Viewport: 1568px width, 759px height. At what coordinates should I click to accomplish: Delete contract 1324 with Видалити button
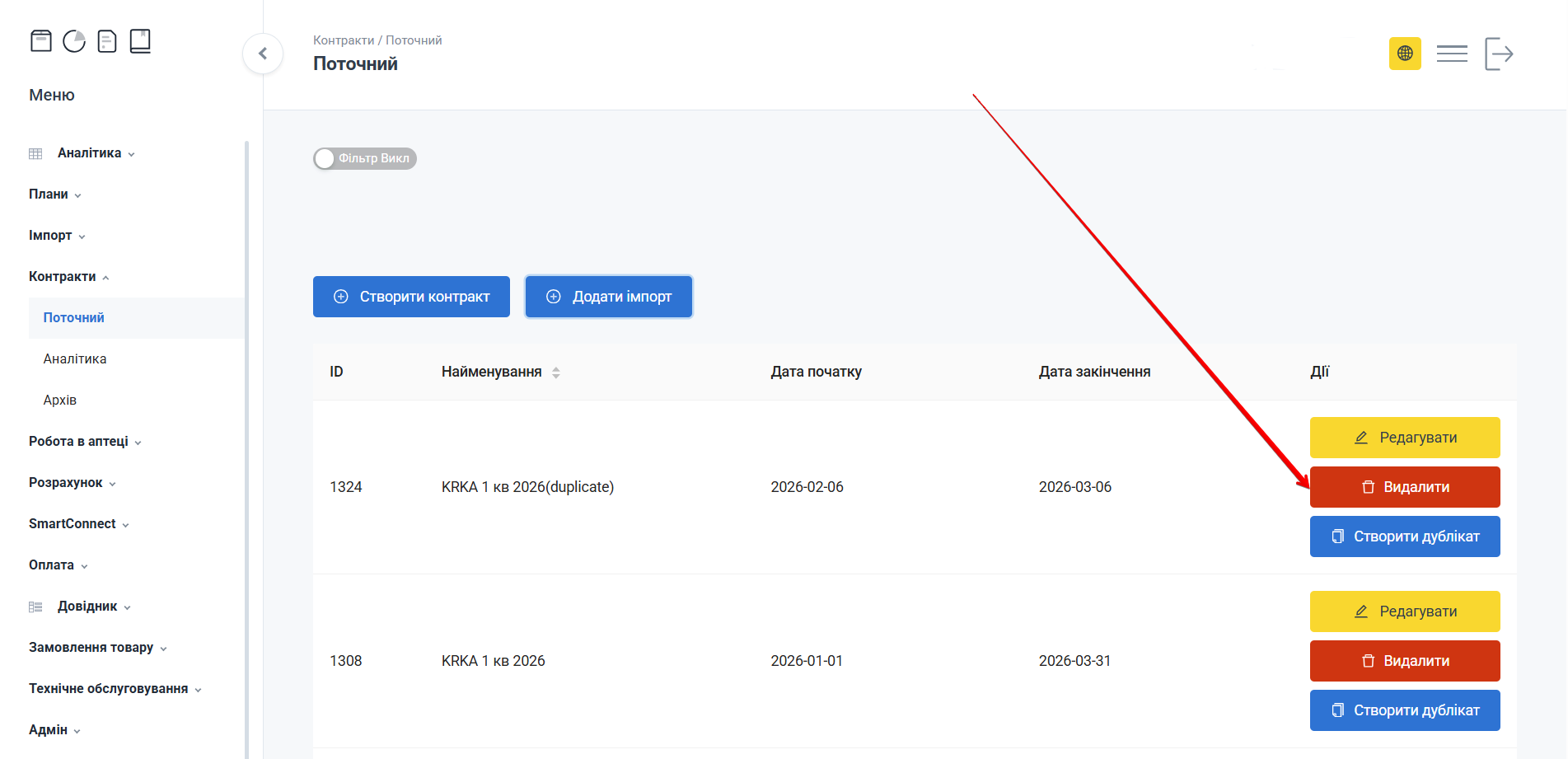[1405, 487]
